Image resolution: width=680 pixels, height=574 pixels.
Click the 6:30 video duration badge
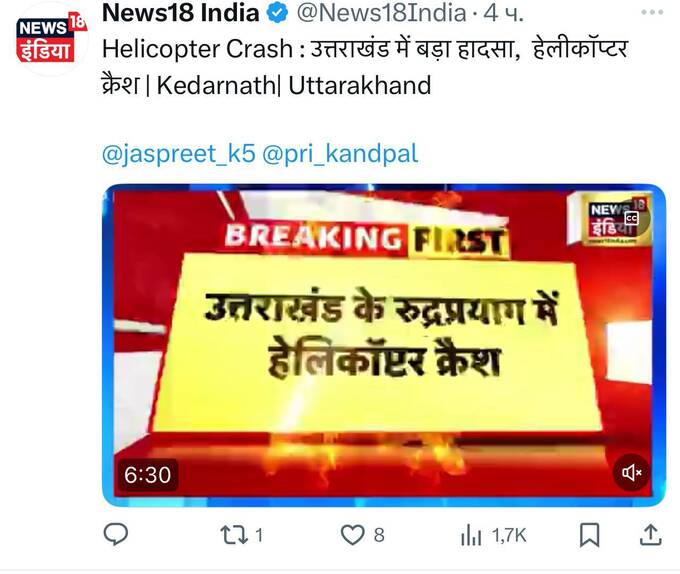[x=147, y=475]
